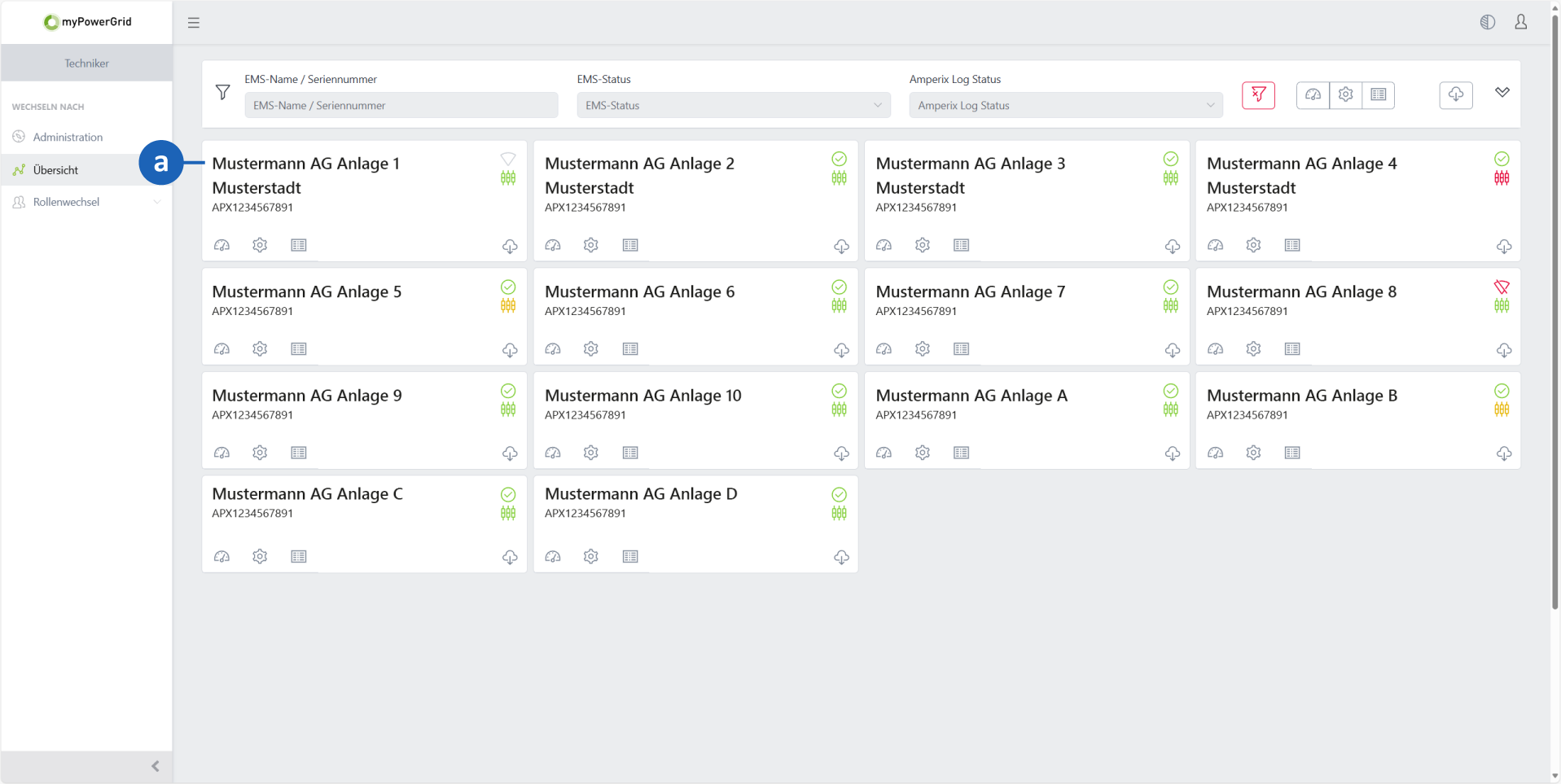The width and height of the screenshot is (1561, 784).
Task: Open the user profile icon
Action: point(1520,22)
